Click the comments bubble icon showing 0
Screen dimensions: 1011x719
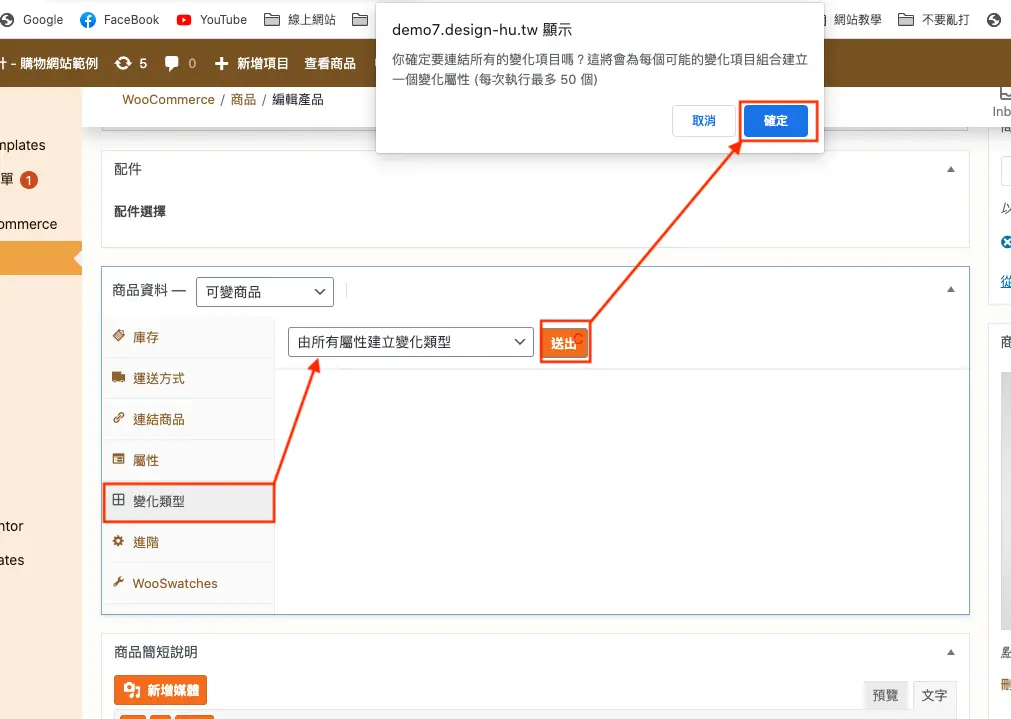point(172,63)
